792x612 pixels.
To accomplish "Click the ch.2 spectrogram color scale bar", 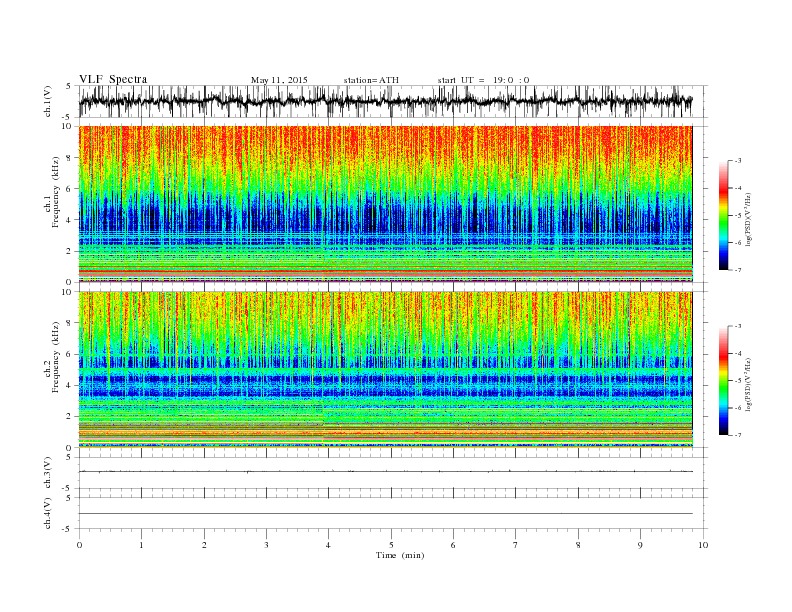I will [724, 380].
